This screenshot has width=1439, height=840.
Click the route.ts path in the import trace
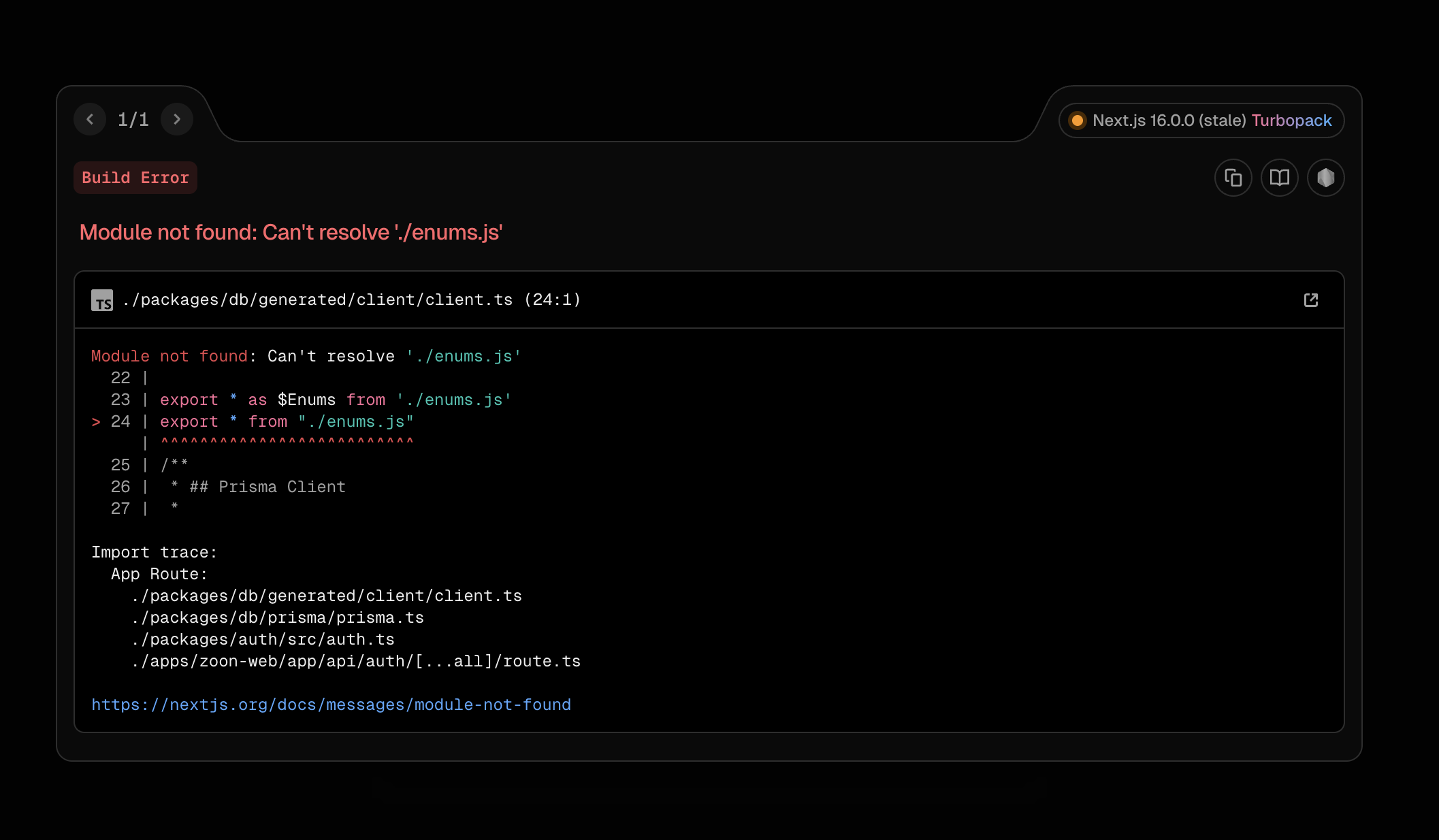356,661
